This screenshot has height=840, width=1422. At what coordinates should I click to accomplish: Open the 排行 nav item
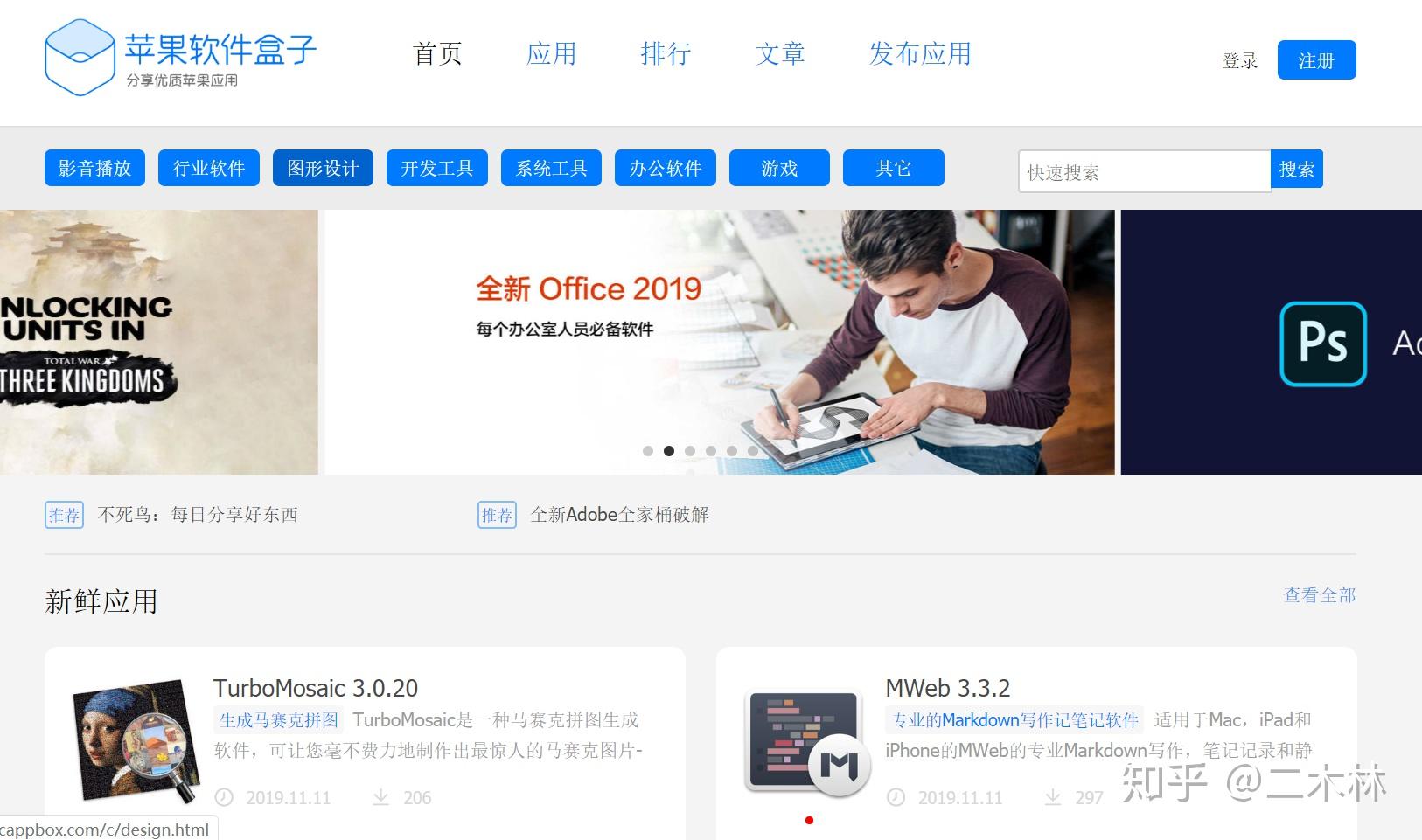click(666, 54)
